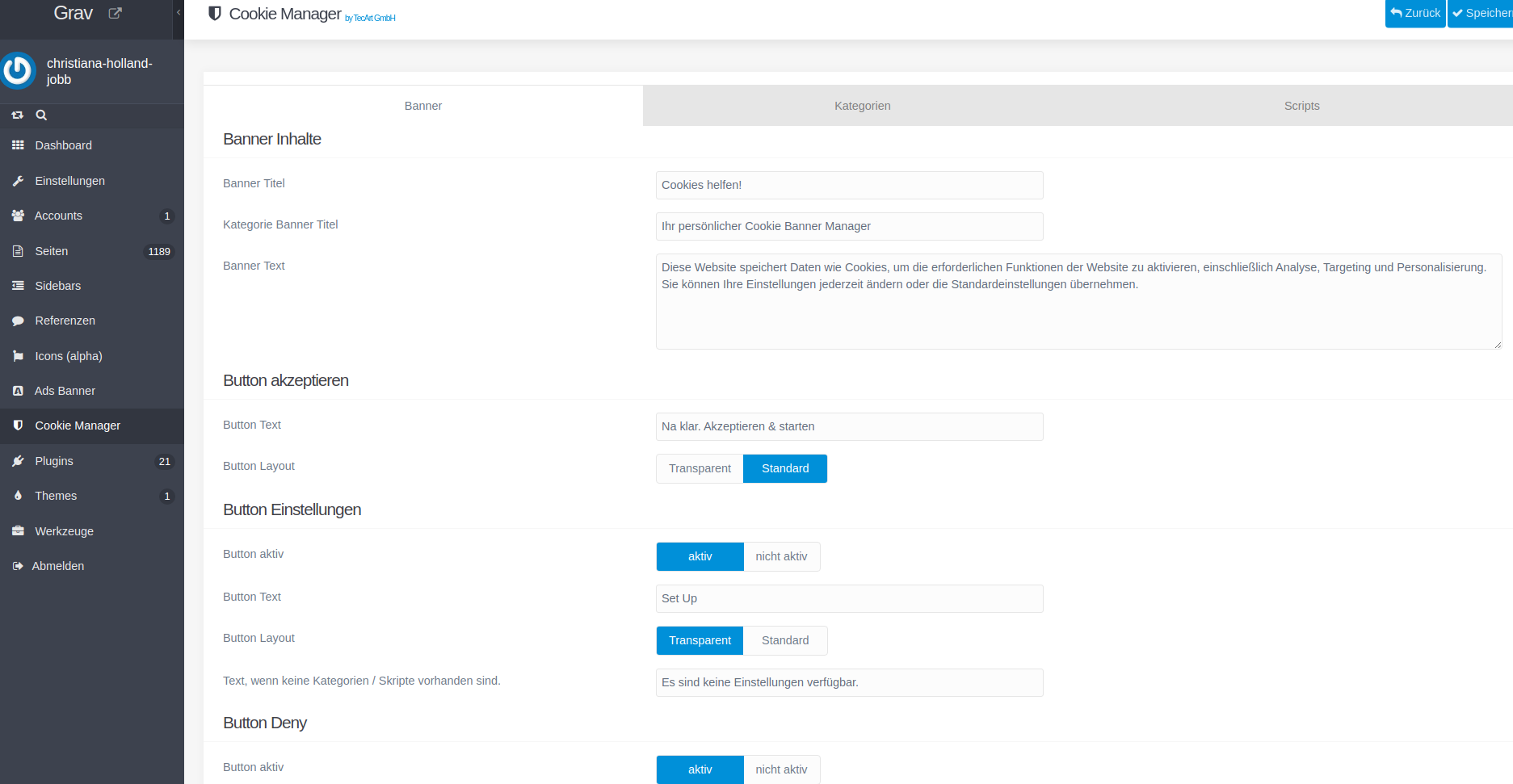The width and height of the screenshot is (1513, 784).
Task: Set accept Button Layout to Standard
Action: point(785,468)
